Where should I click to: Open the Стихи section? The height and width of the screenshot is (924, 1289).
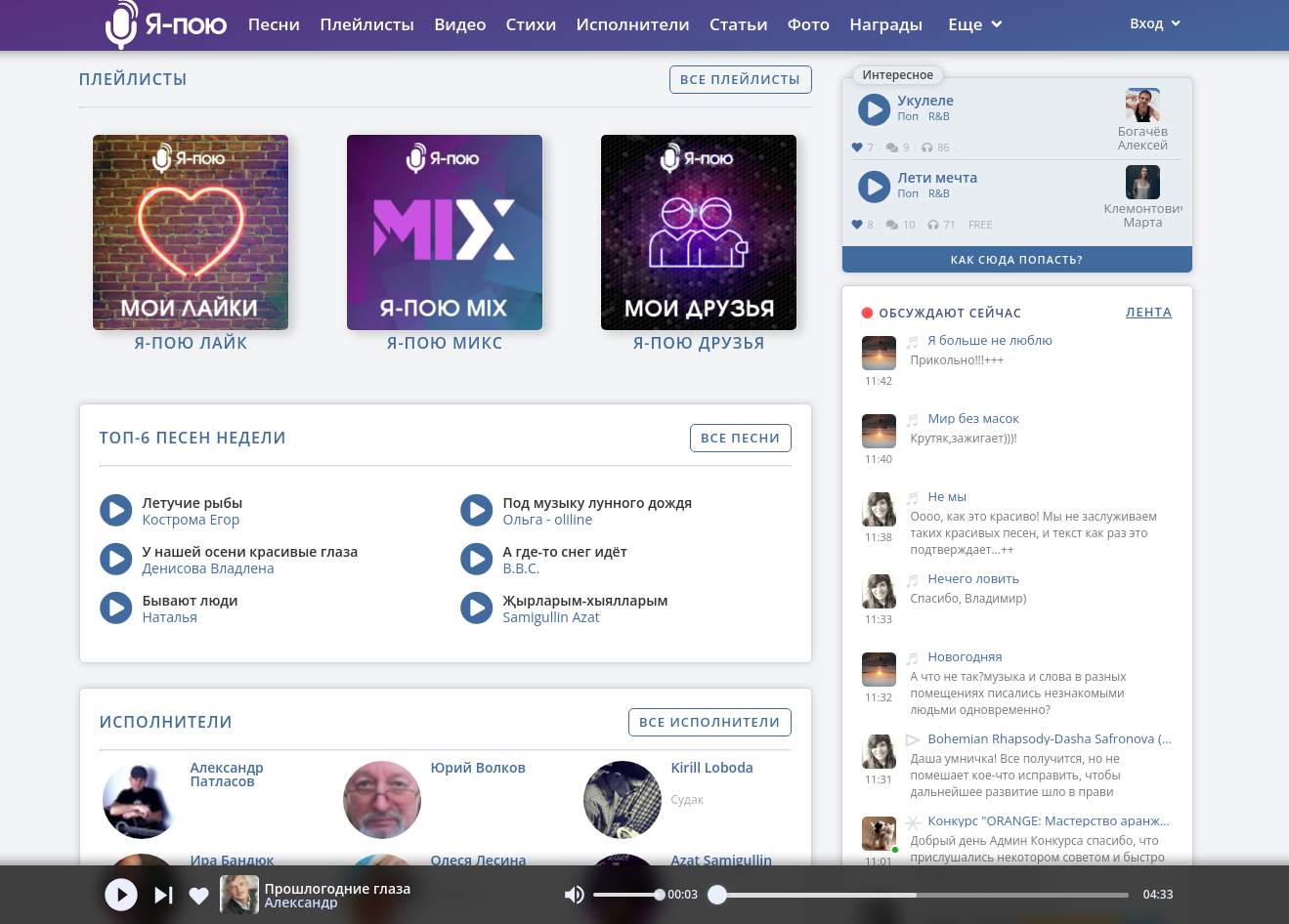click(531, 24)
